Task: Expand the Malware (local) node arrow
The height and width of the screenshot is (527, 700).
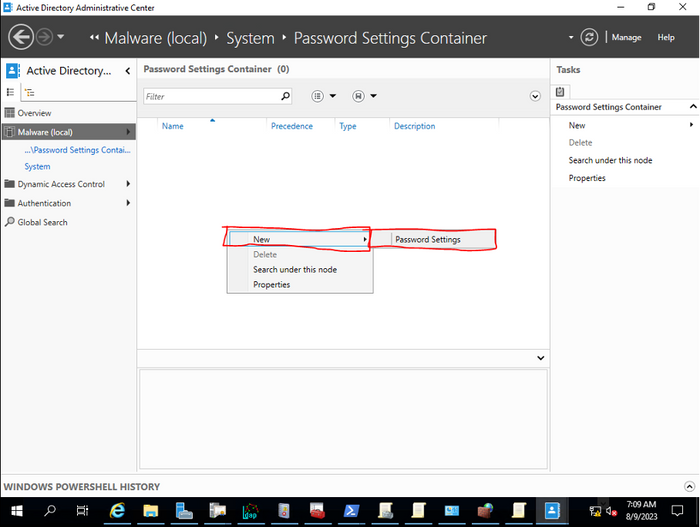Action: [x=128, y=132]
